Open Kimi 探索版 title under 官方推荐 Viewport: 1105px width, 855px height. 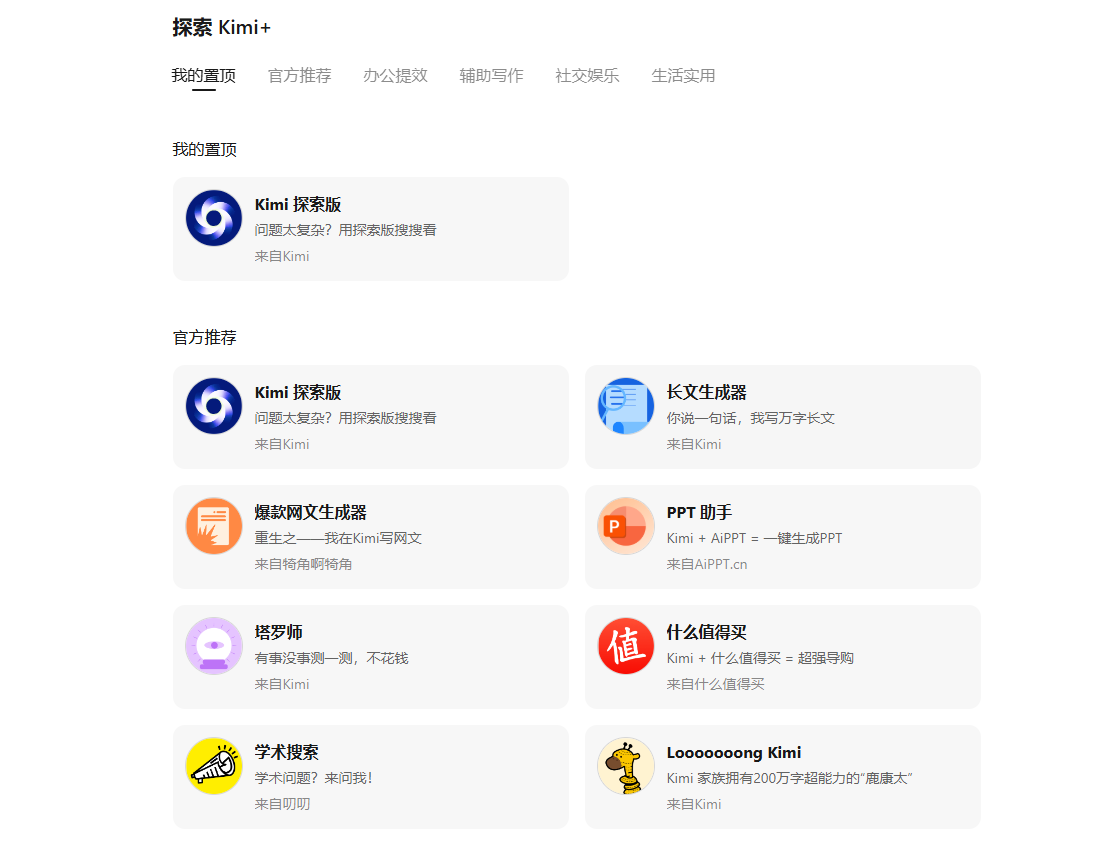(x=298, y=393)
